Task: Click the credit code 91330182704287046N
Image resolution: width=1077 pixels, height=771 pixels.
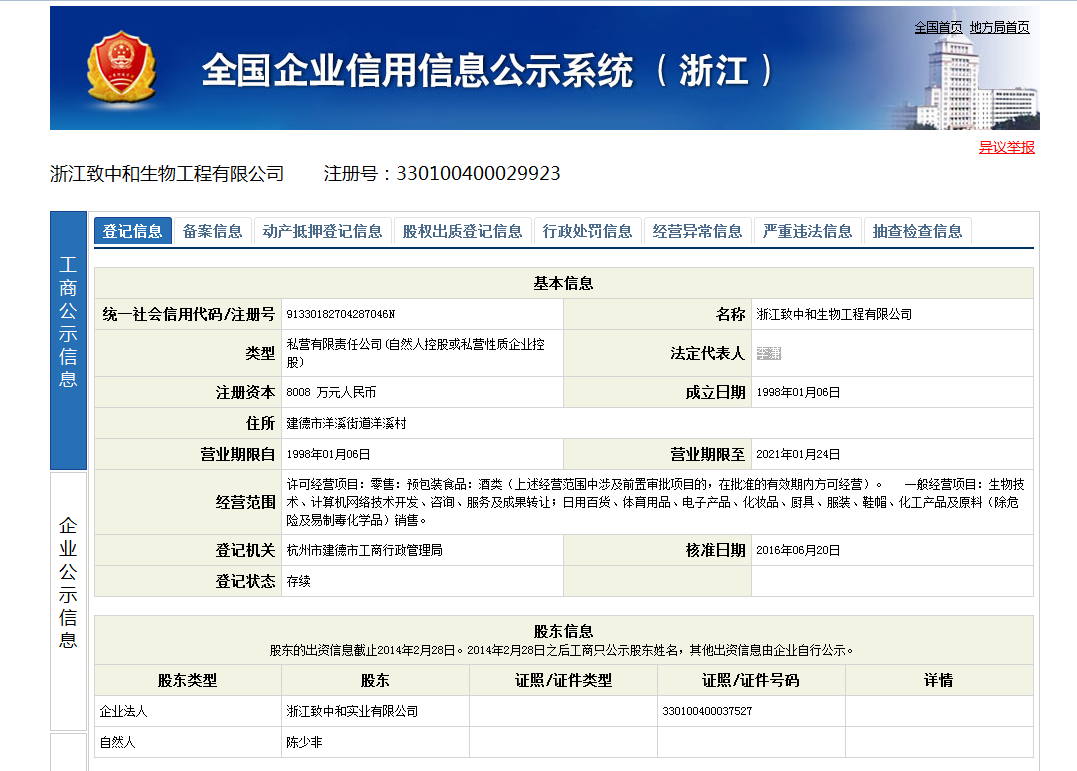Action: click(x=341, y=314)
